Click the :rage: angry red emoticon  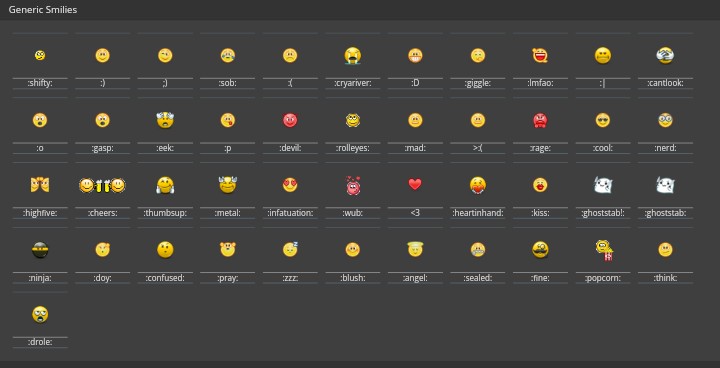(540, 120)
